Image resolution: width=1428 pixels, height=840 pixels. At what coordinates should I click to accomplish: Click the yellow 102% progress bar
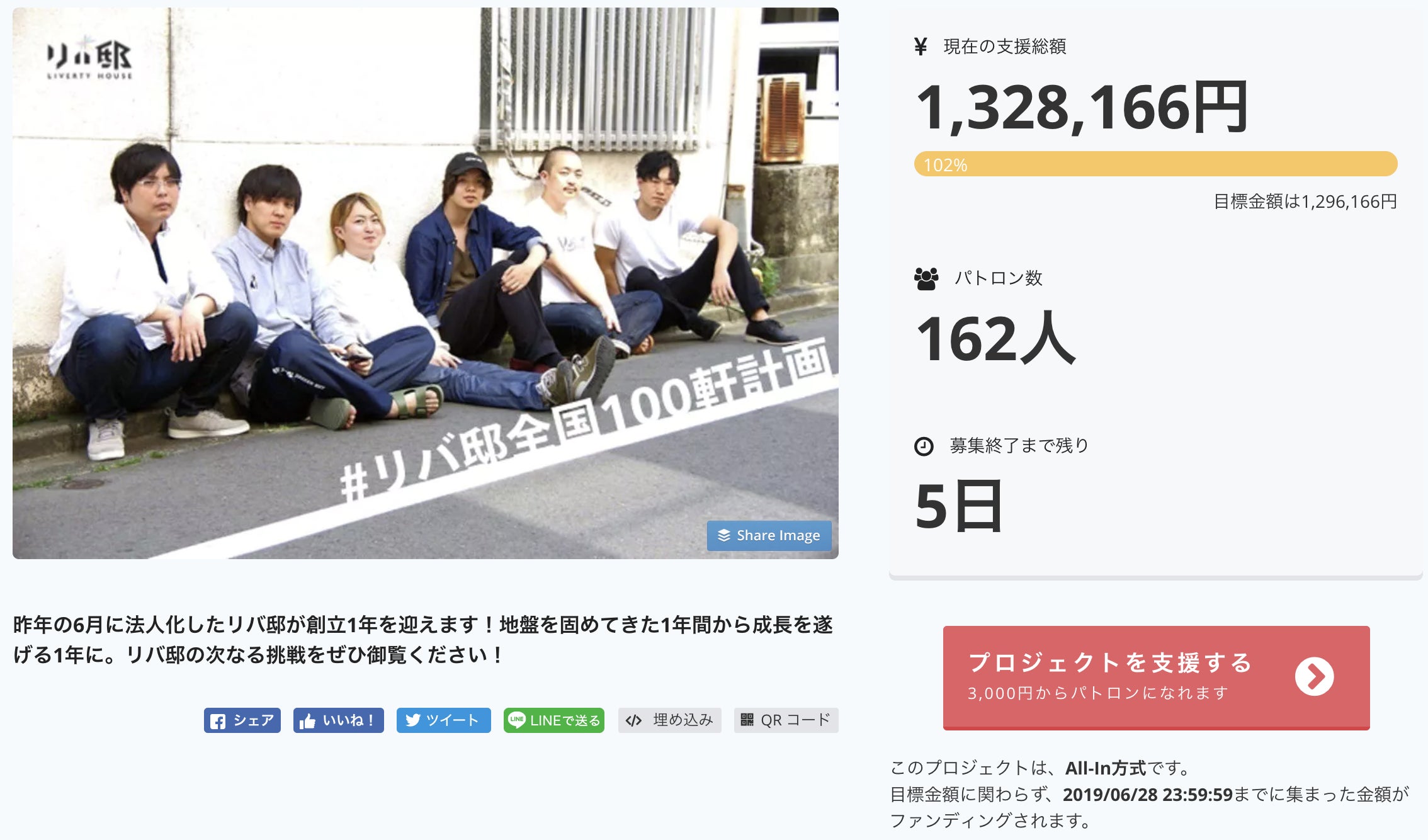click(1156, 164)
